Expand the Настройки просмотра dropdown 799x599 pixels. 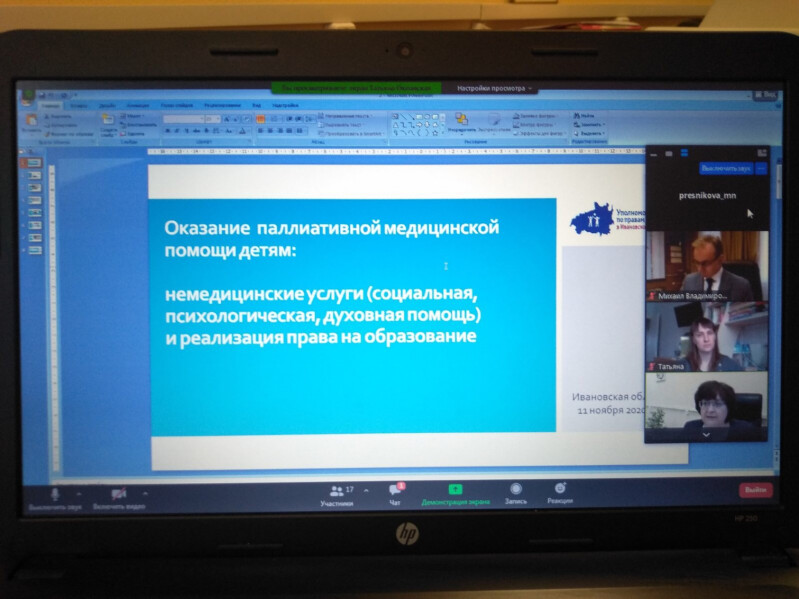pyautogui.click(x=496, y=88)
